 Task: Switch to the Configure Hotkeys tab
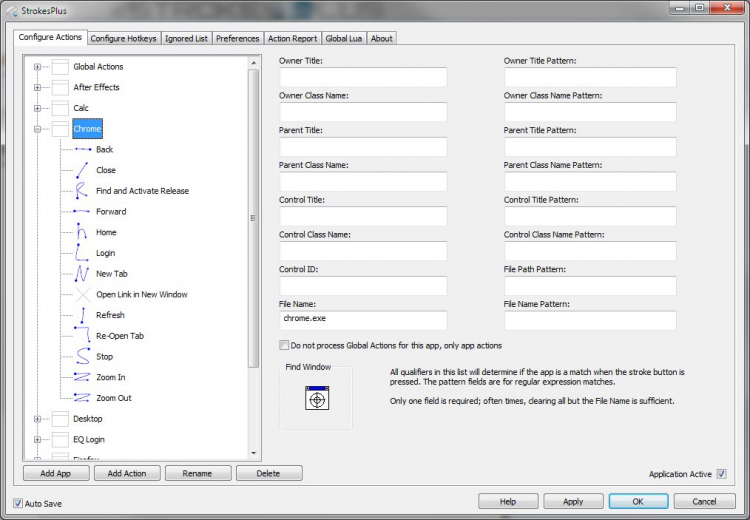coord(123,38)
